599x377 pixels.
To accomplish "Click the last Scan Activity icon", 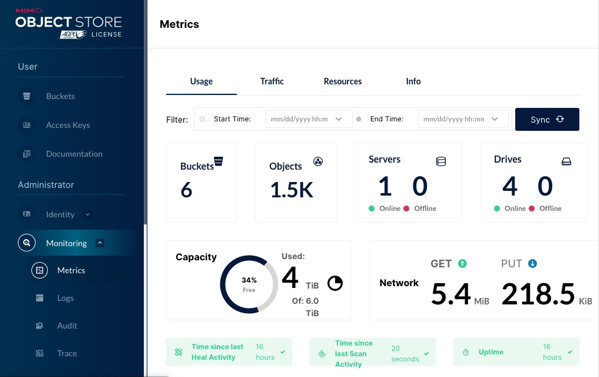I will pyautogui.click(x=322, y=354).
